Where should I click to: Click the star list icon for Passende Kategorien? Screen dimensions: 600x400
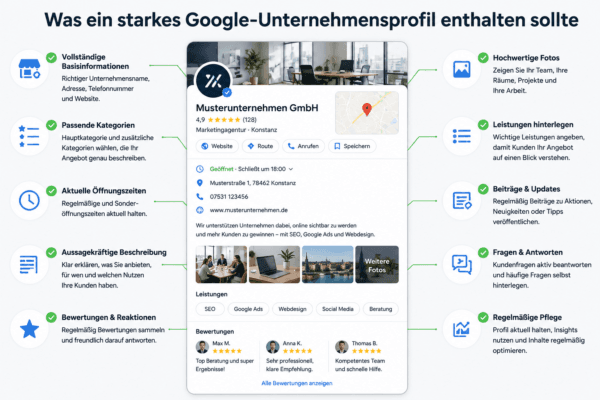(x=29, y=136)
